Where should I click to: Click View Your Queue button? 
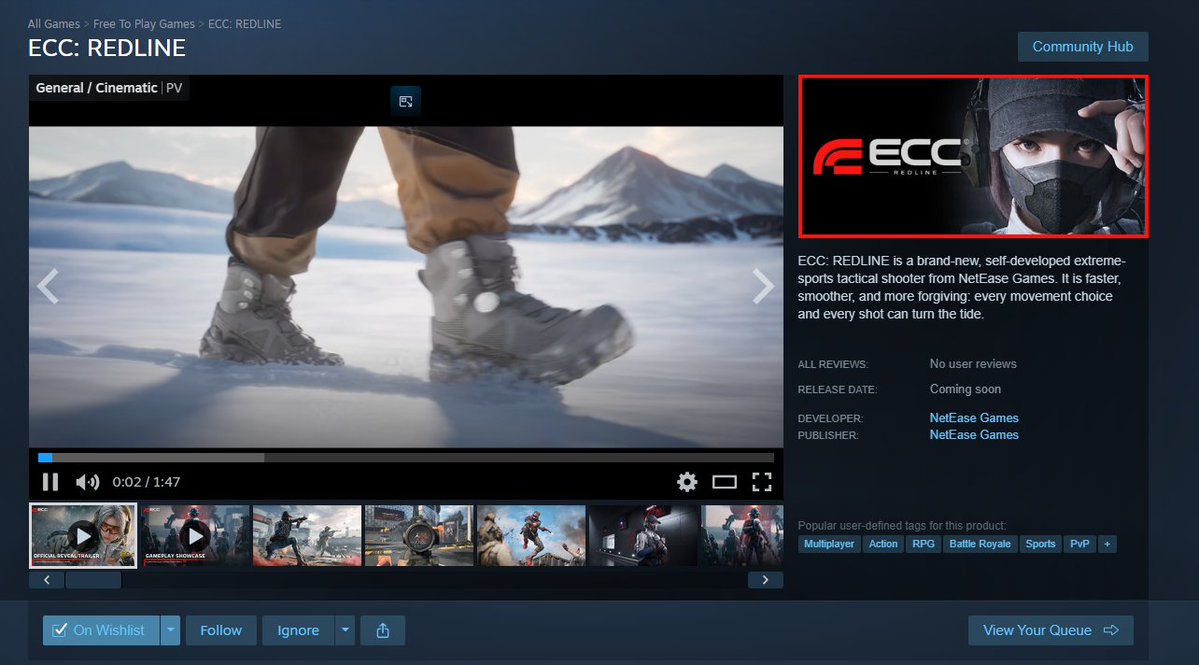[1051, 631]
